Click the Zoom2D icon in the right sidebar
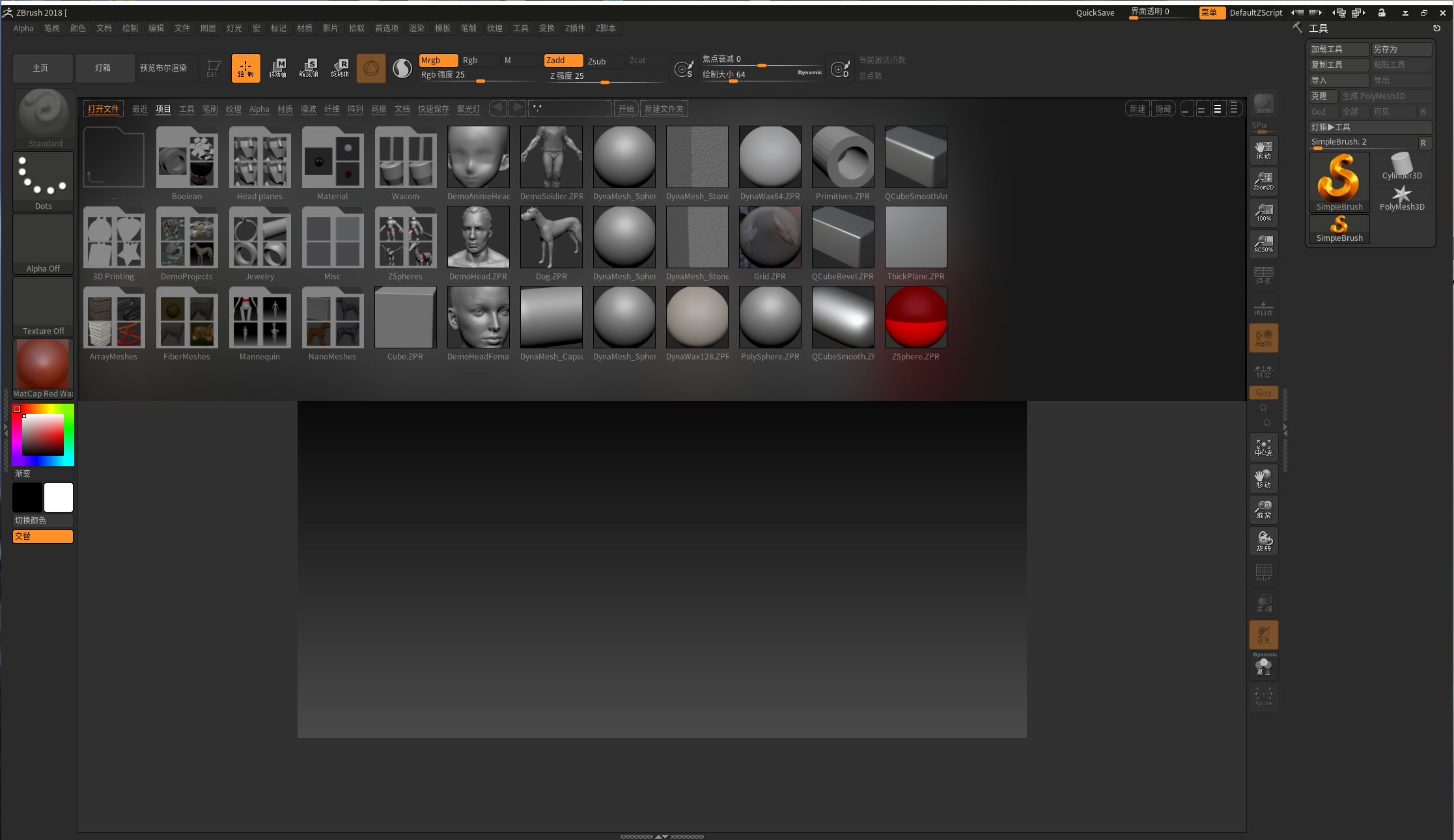This screenshot has width=1454, height=840. point(1263,181)
